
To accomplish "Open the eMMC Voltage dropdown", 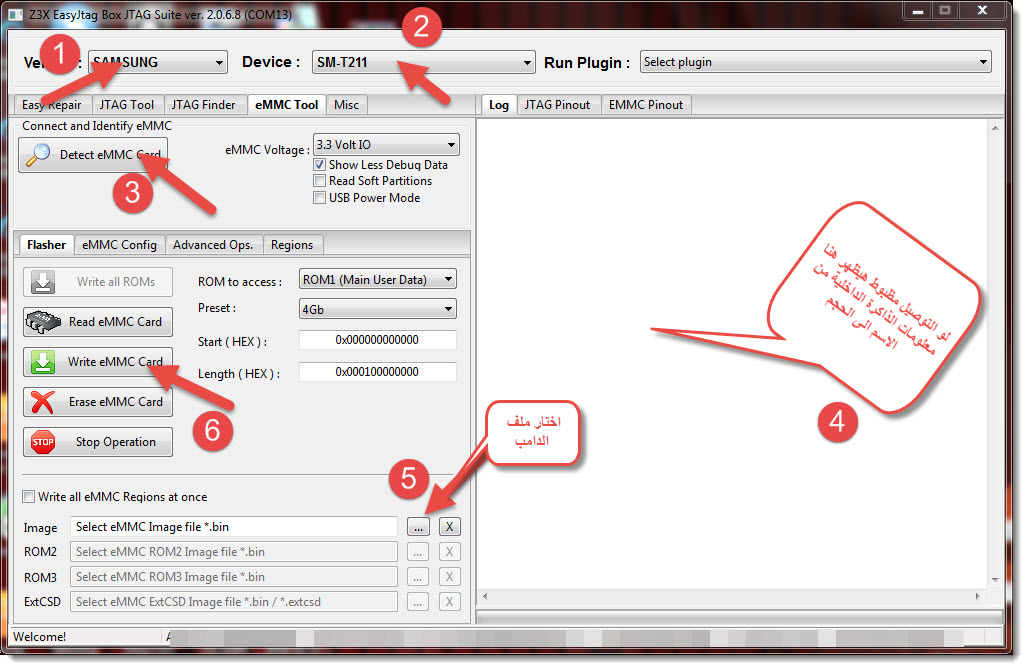I will [386, 144].
